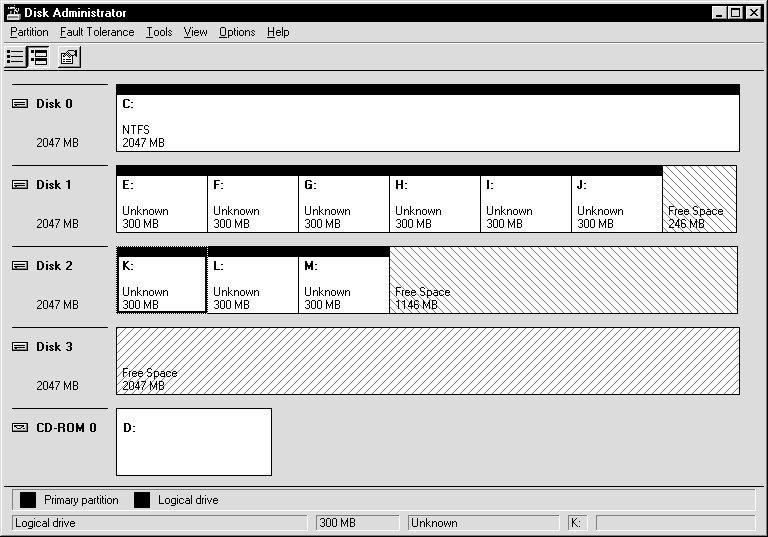The width and height of the screenshot is (768, 537).
Task: Select the D: CD-ROM volume
Action: tap(194, 442)
